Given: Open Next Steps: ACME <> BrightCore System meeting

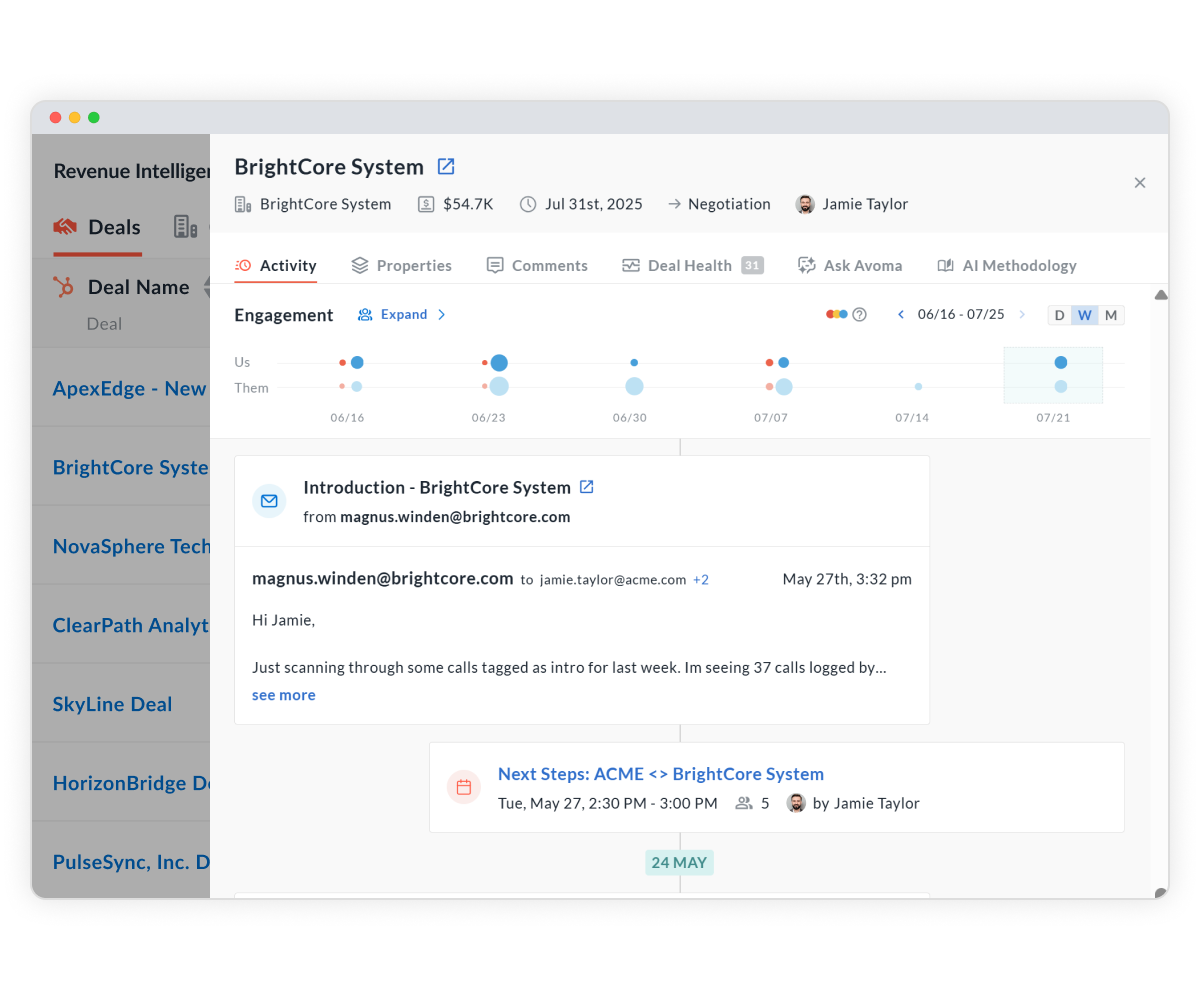Looking at the screenshot, I should [661, 774].
